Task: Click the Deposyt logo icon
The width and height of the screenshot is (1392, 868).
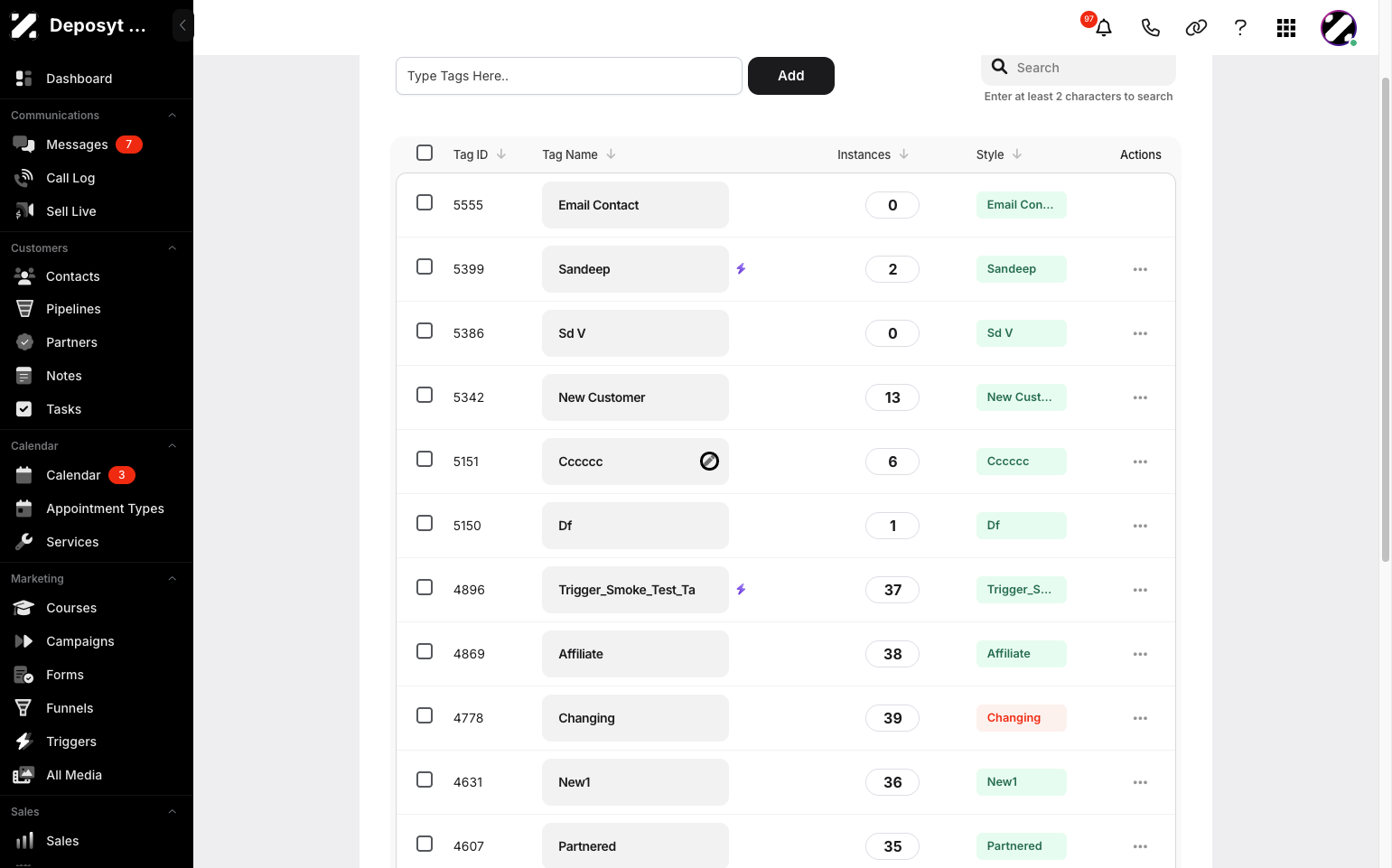Action: pyautogui.click(x=23, y=26)
